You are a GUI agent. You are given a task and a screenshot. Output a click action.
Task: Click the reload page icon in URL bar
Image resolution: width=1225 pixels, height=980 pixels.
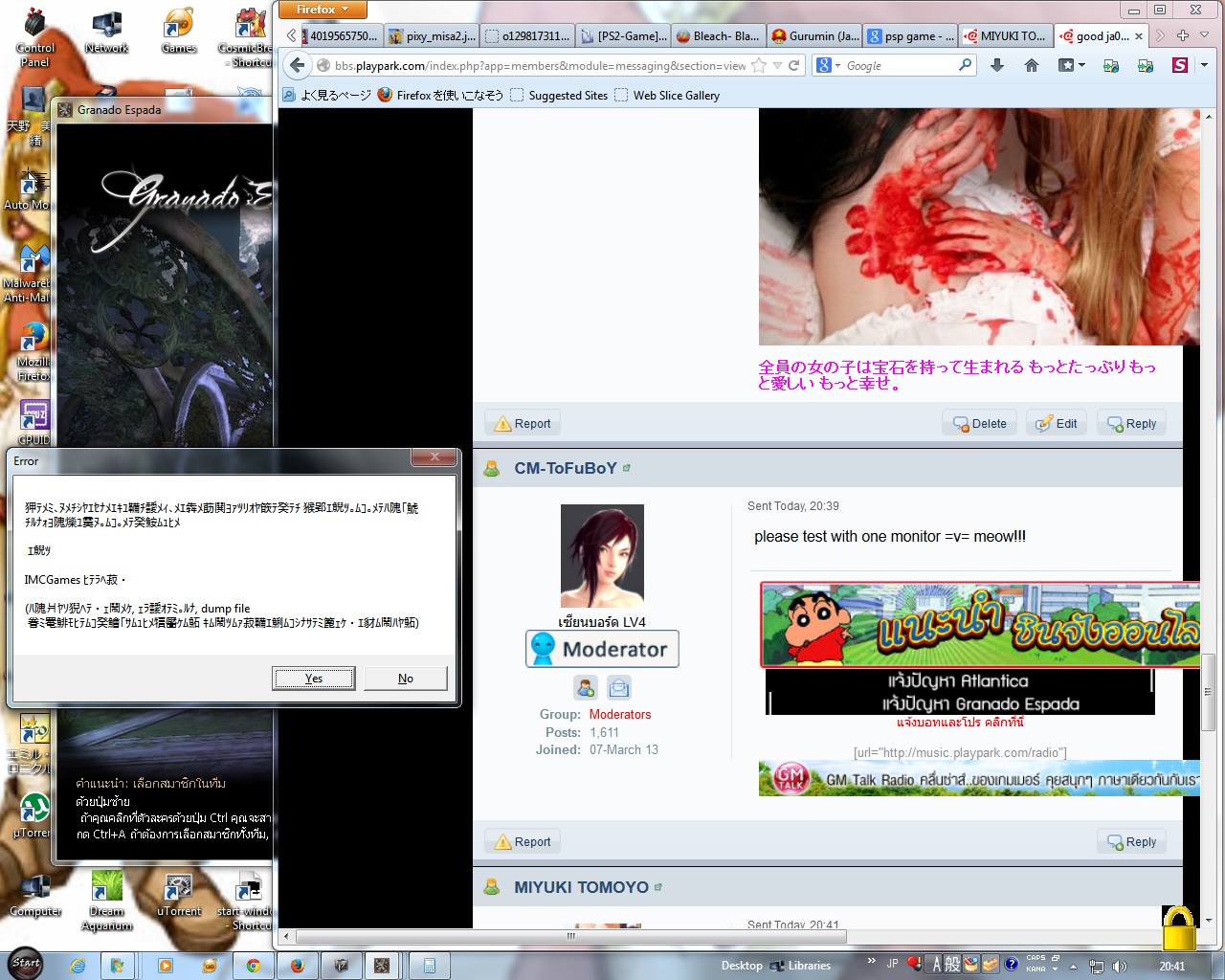coord(793,65)
